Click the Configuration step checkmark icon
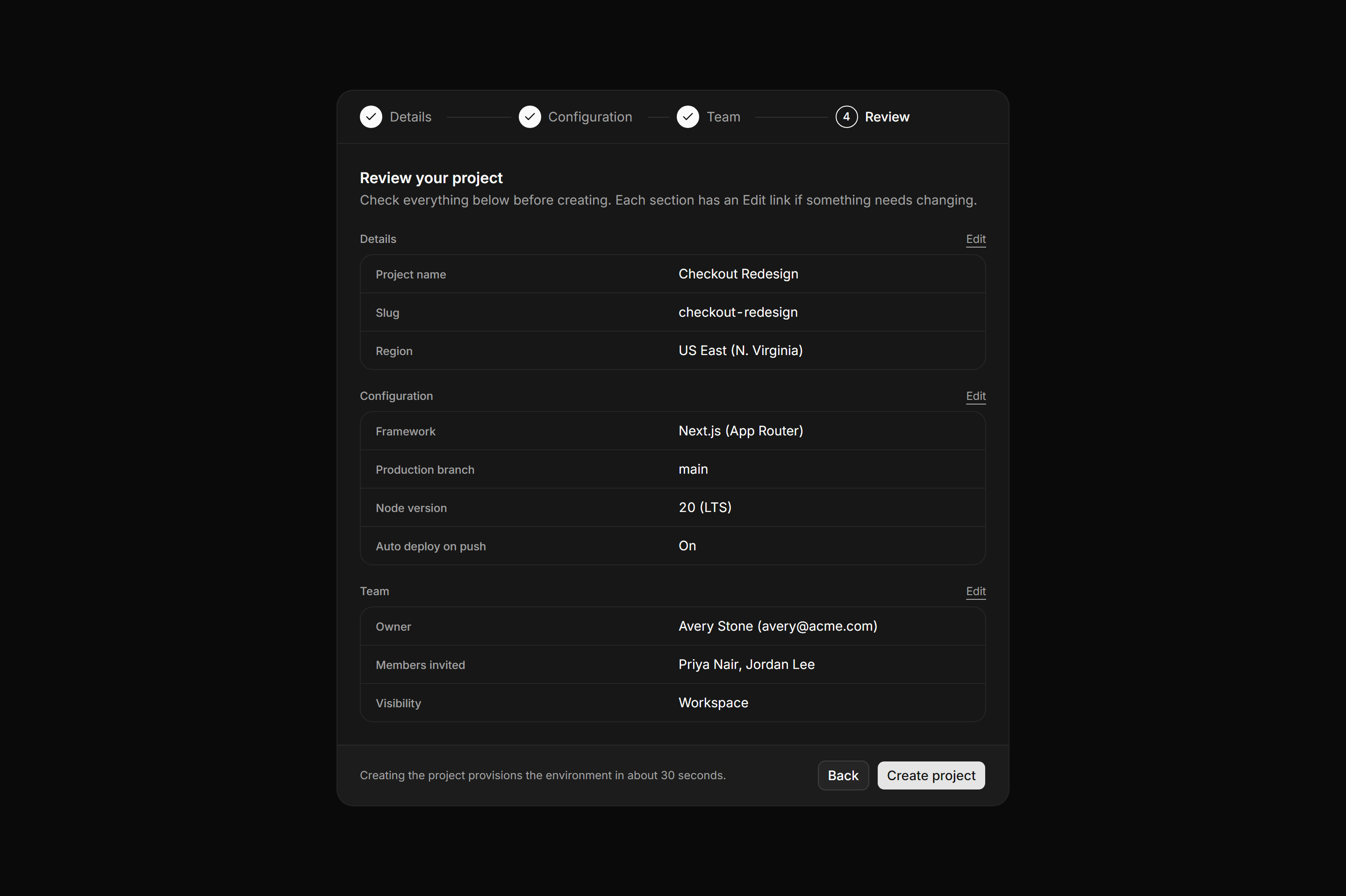 tap(530, 117)
